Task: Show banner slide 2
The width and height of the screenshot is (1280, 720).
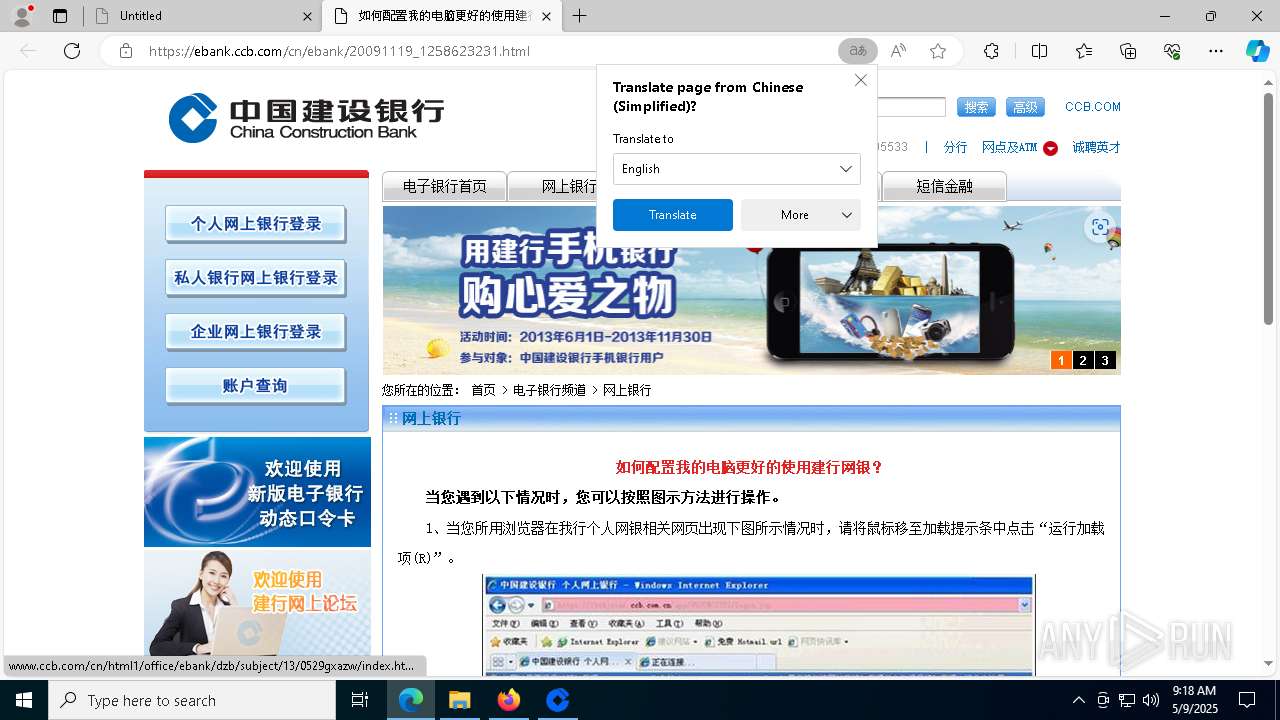Action: pos(1083,360)
